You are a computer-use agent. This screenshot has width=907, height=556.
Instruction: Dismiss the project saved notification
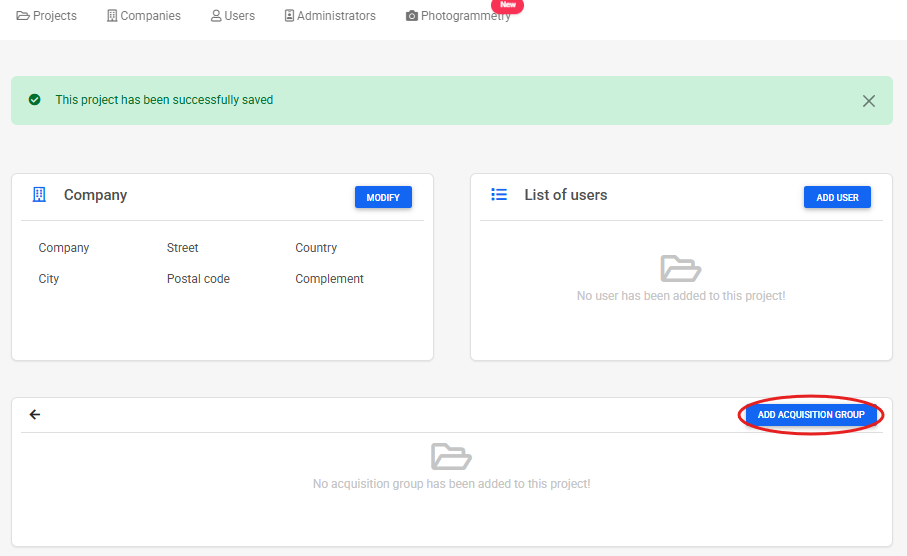pyautogui.click(x=868, y=101)
